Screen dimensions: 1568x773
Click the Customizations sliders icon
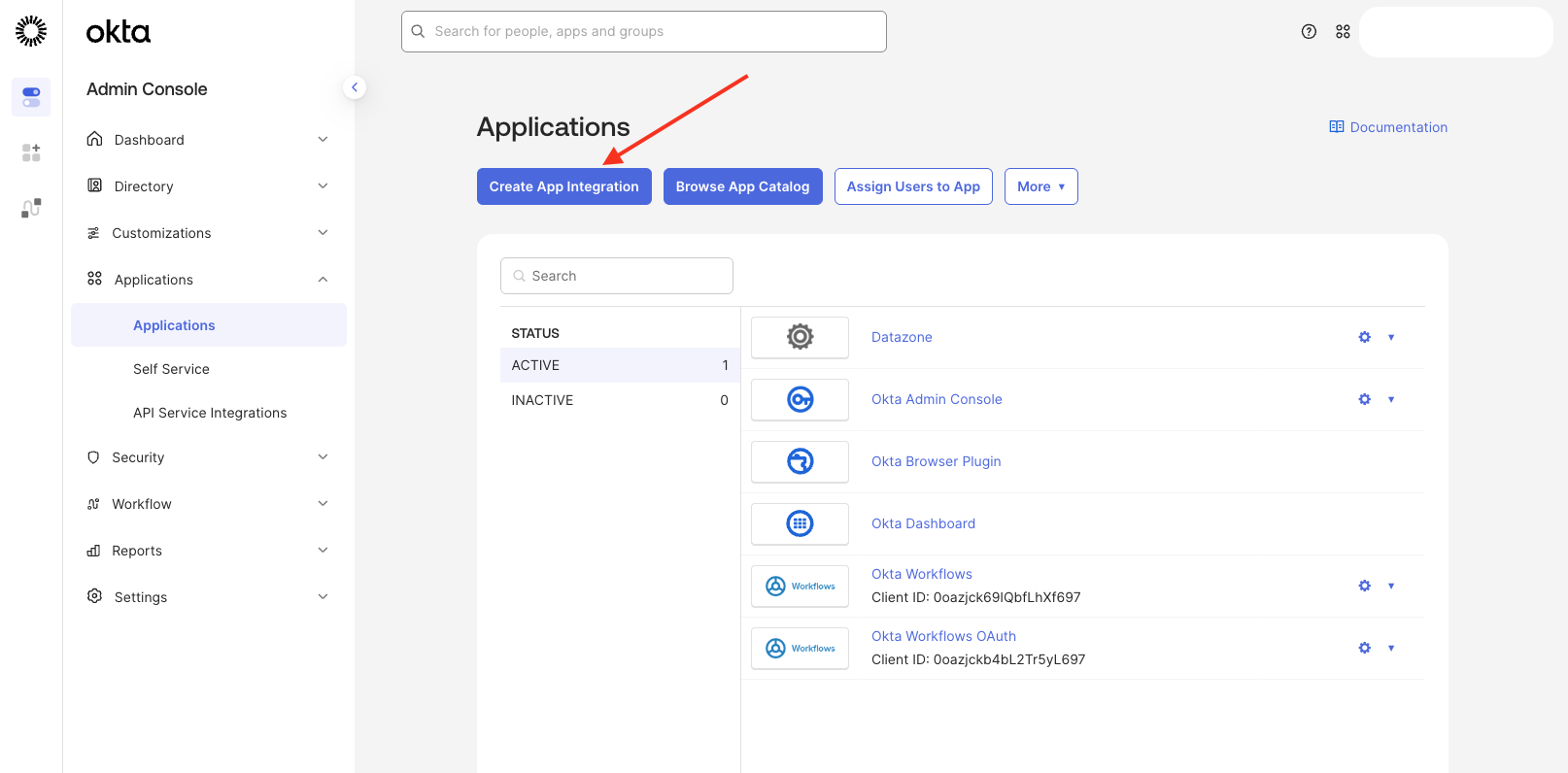pos(93,233)
